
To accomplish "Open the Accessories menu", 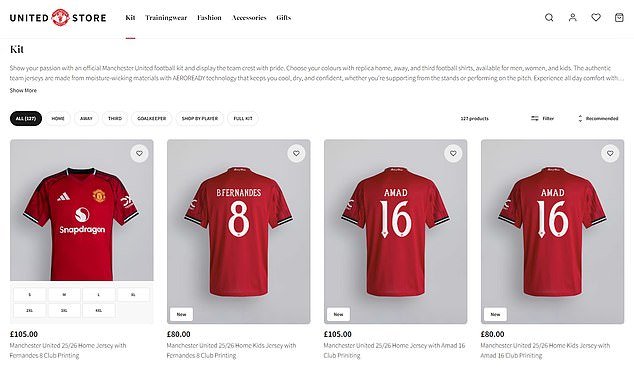I will point(249,17).
